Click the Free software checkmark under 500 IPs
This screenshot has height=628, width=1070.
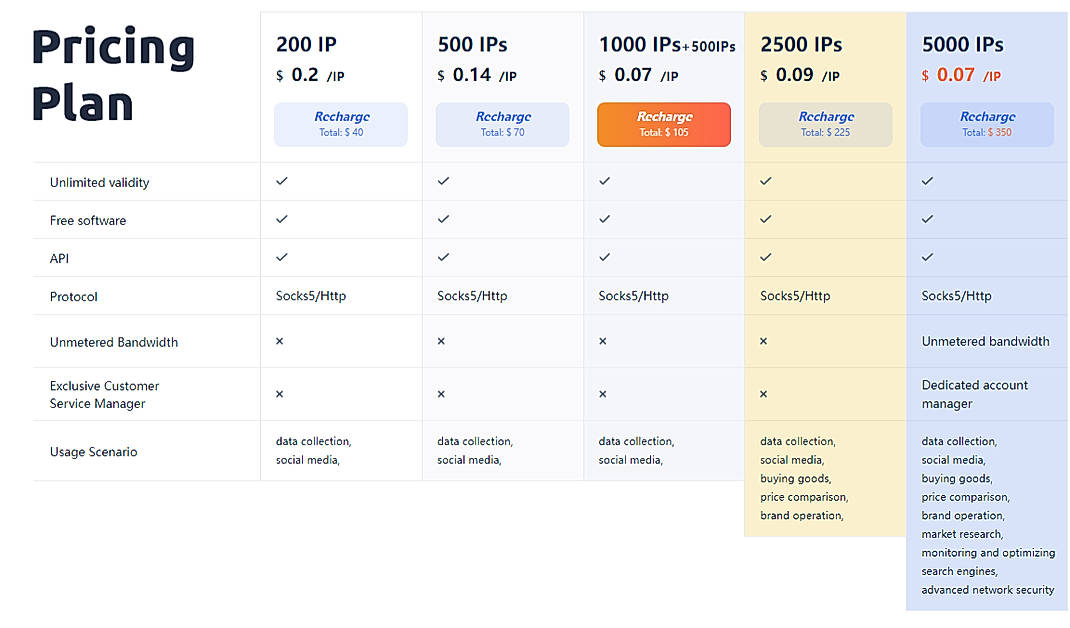442,220
